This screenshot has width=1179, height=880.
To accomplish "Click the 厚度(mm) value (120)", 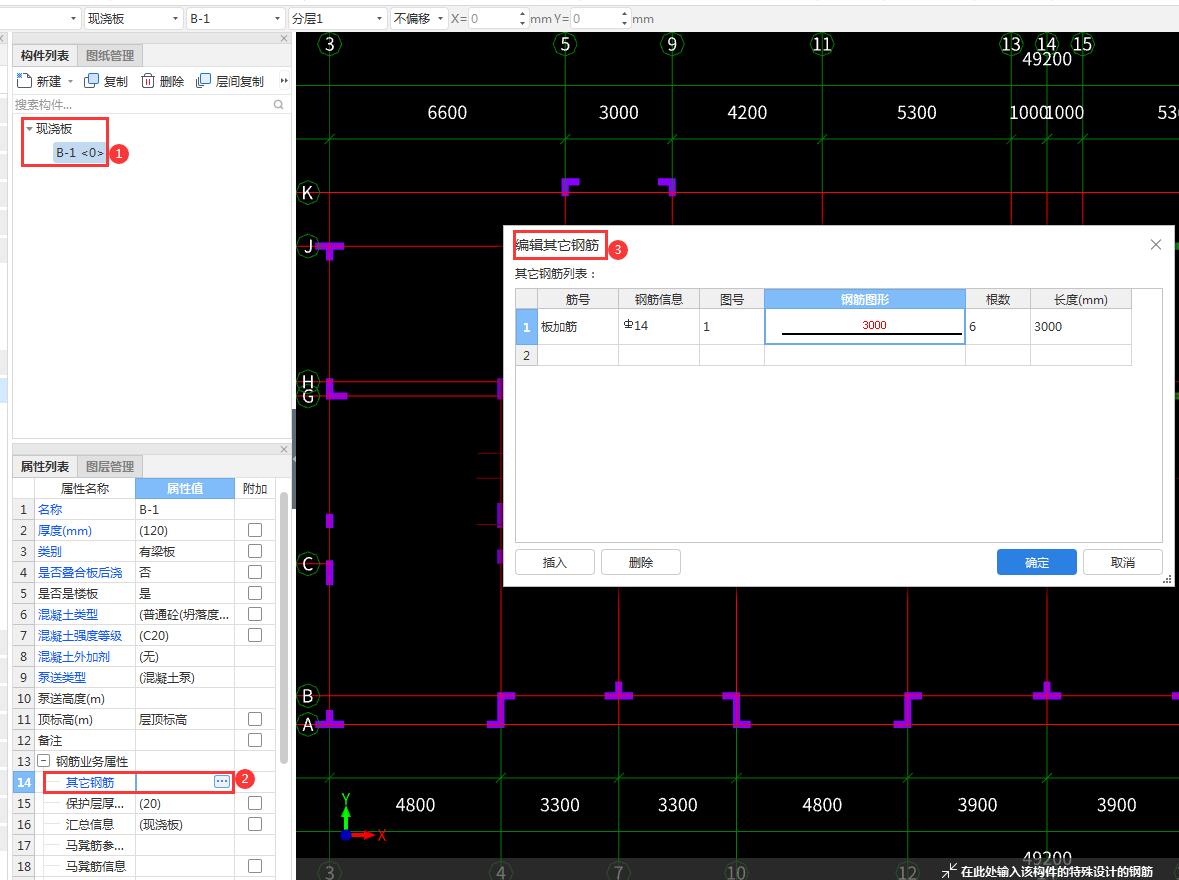I will point(185,530).
